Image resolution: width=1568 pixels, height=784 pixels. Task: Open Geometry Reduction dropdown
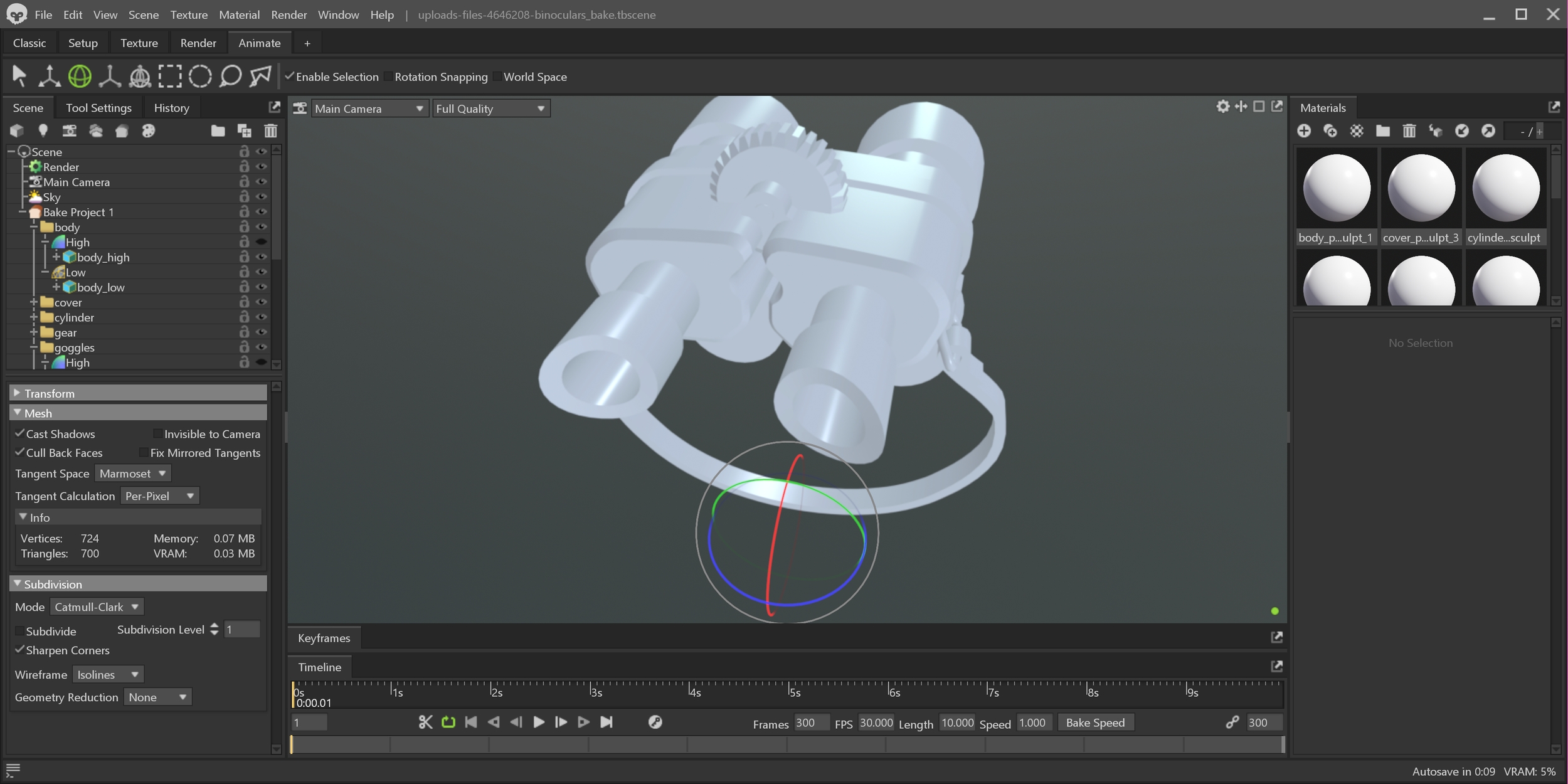pyautogui.click(x=158, y=697)
